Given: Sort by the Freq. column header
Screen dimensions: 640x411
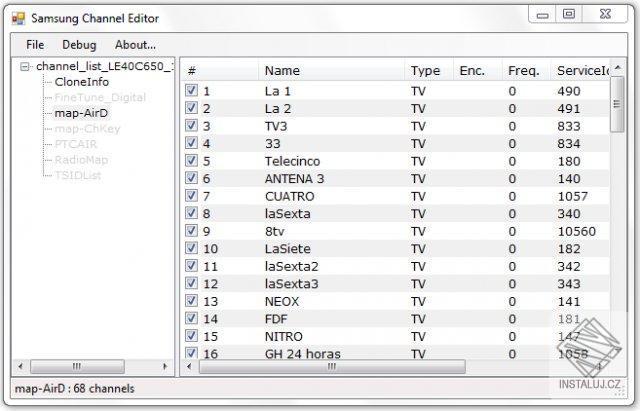Looking at the screenshot, I should (526, 71).
